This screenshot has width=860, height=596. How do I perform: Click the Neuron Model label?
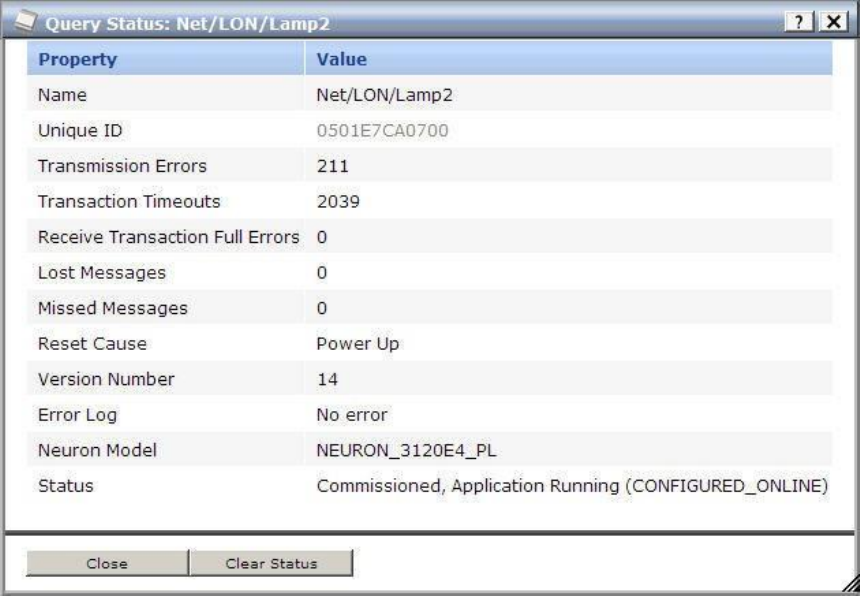[x=97, y=450]
